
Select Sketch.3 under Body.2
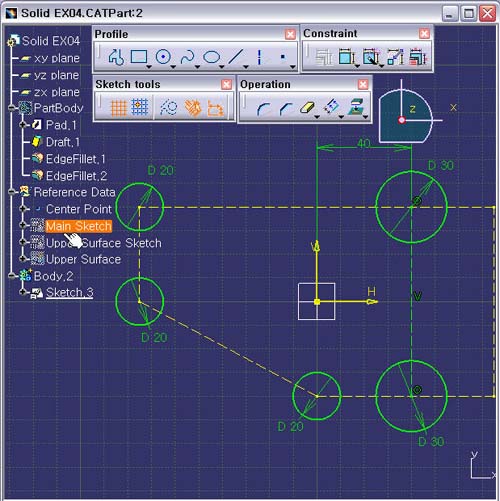pyautogui.click(x=70, y=292)
